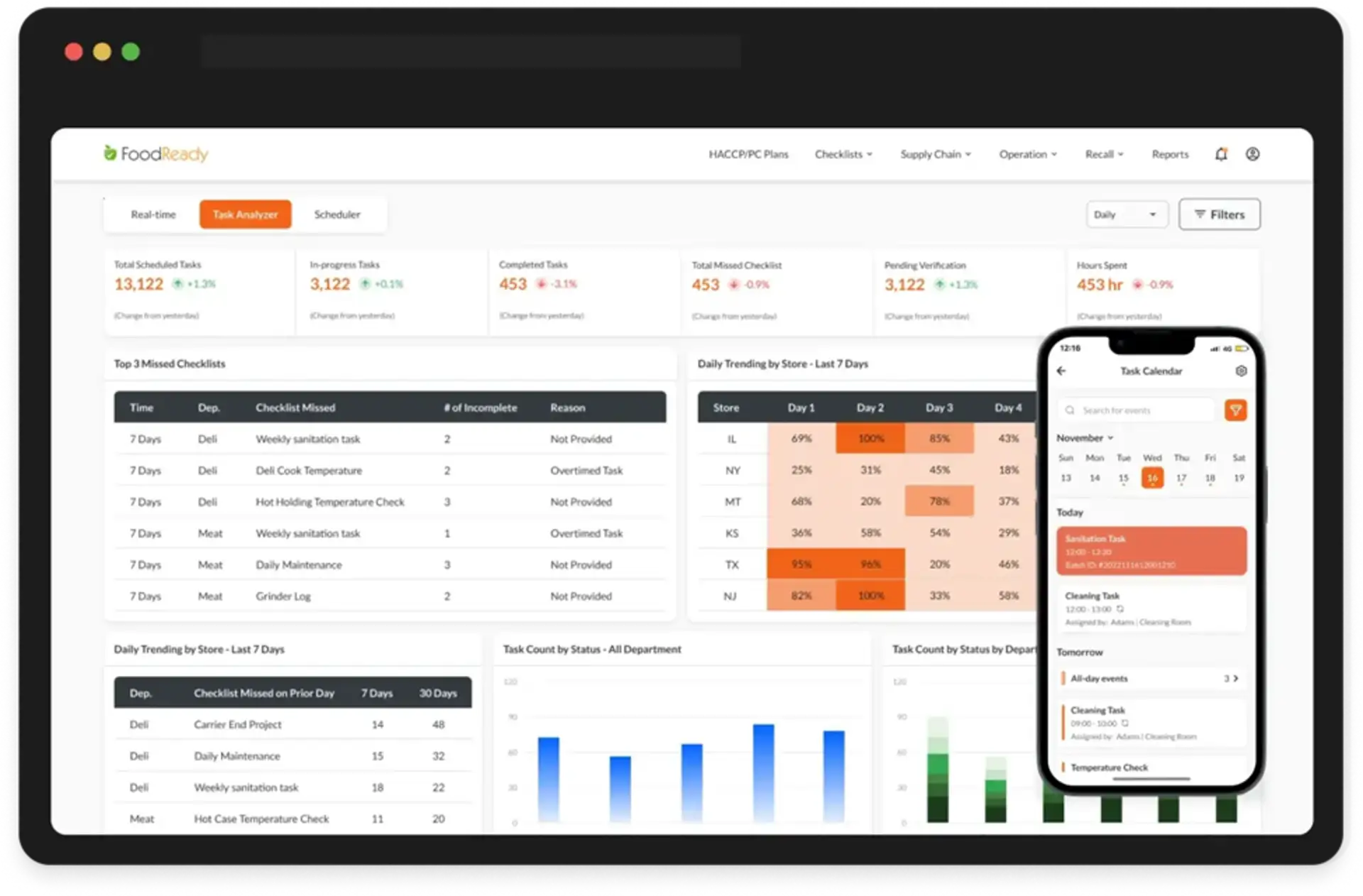Click the phone search magnifier icon
Screen dimensions: 1363x896
point(1070,410)
